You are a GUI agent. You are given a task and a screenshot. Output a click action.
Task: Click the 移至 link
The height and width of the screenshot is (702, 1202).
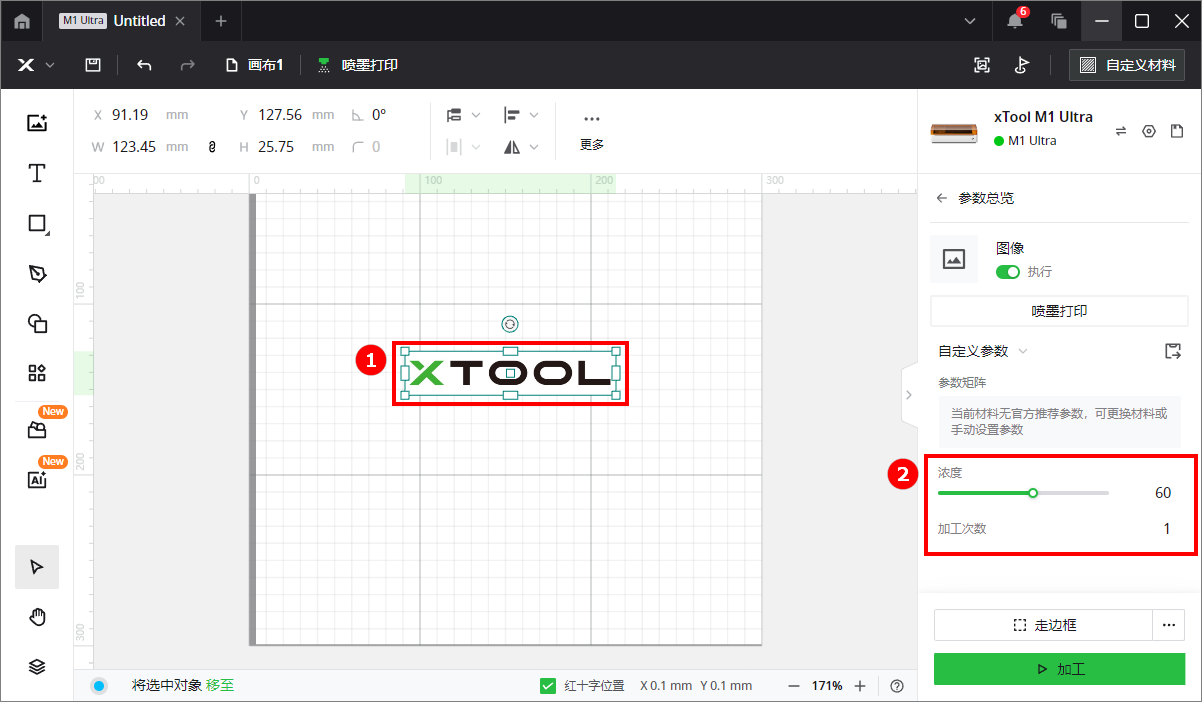[x=220, y=686]
